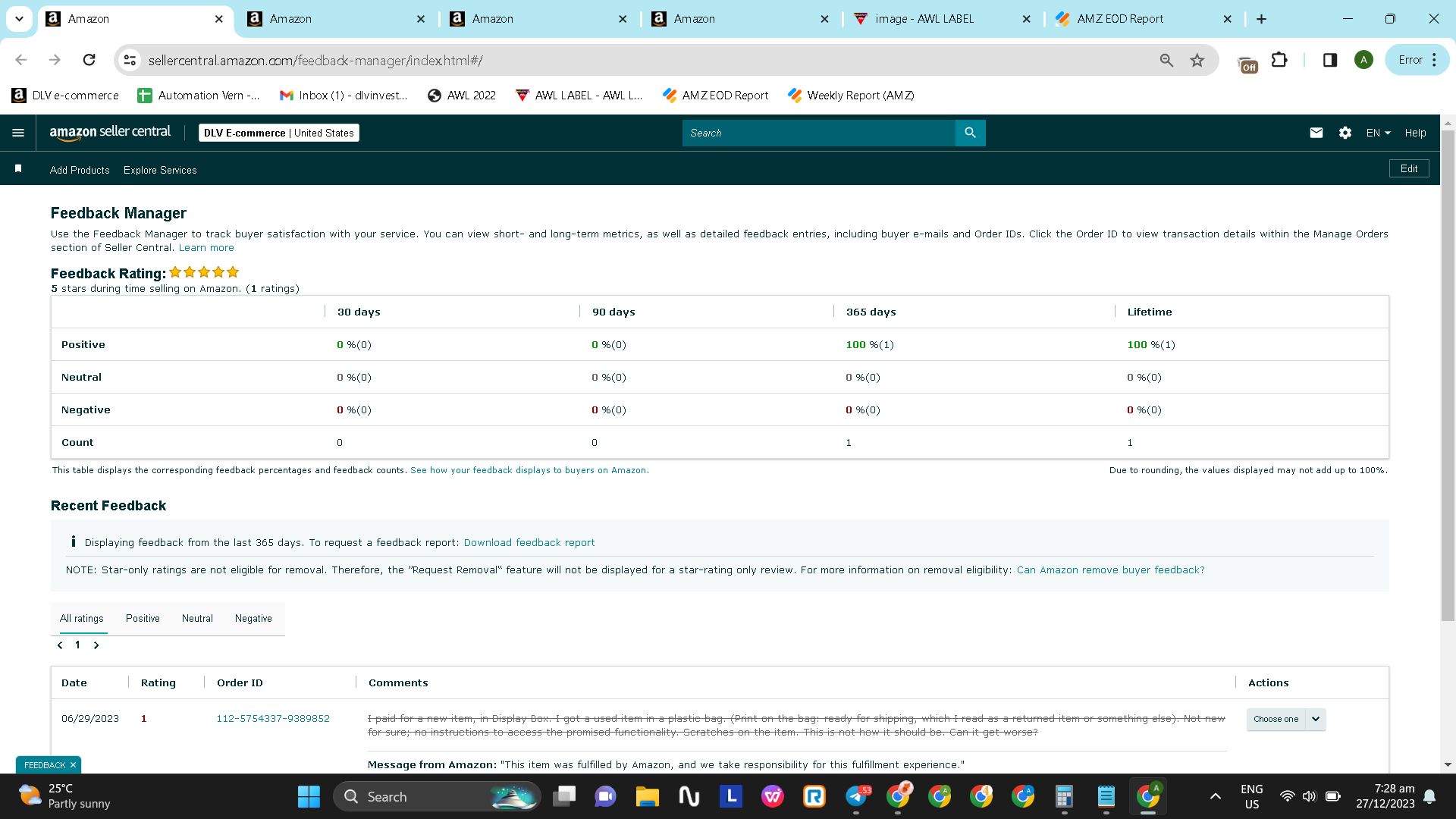Screen dimensions: 1456x819
Task: Toggle the browser side panel icon
Action: tap(1330, 60)
